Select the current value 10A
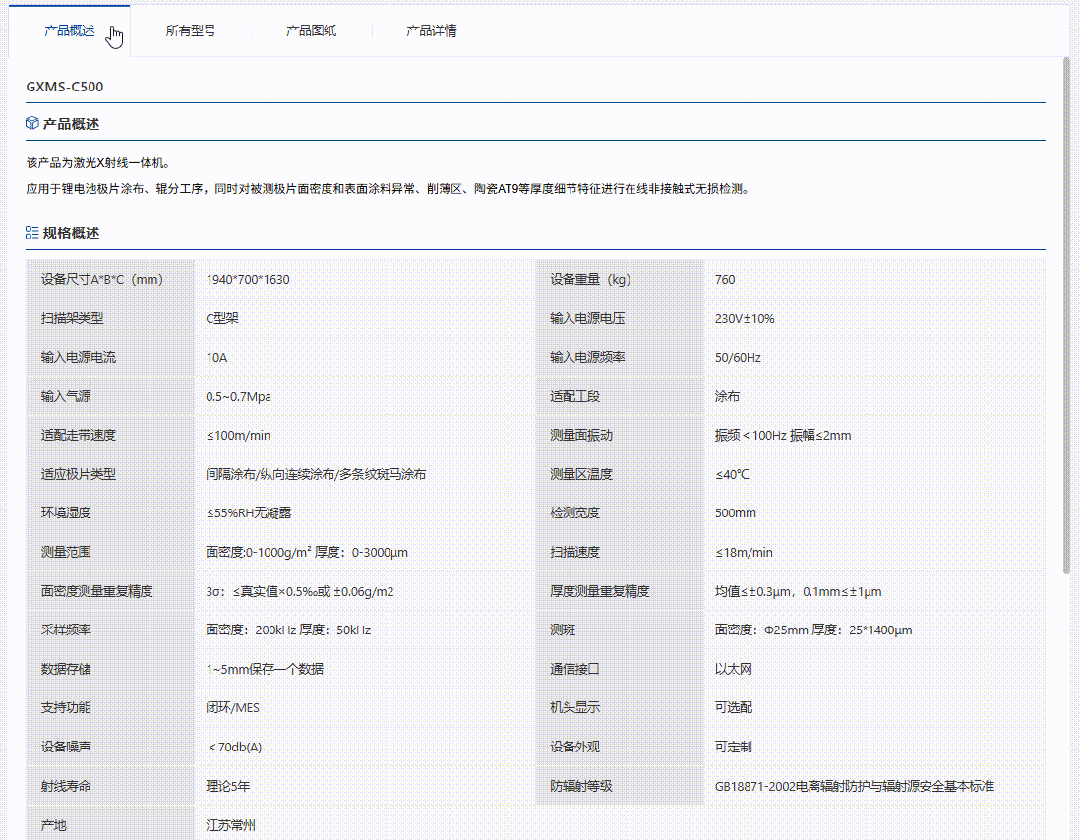The width and height of the screenshot is (1080, 840). (x=216, y=357)
